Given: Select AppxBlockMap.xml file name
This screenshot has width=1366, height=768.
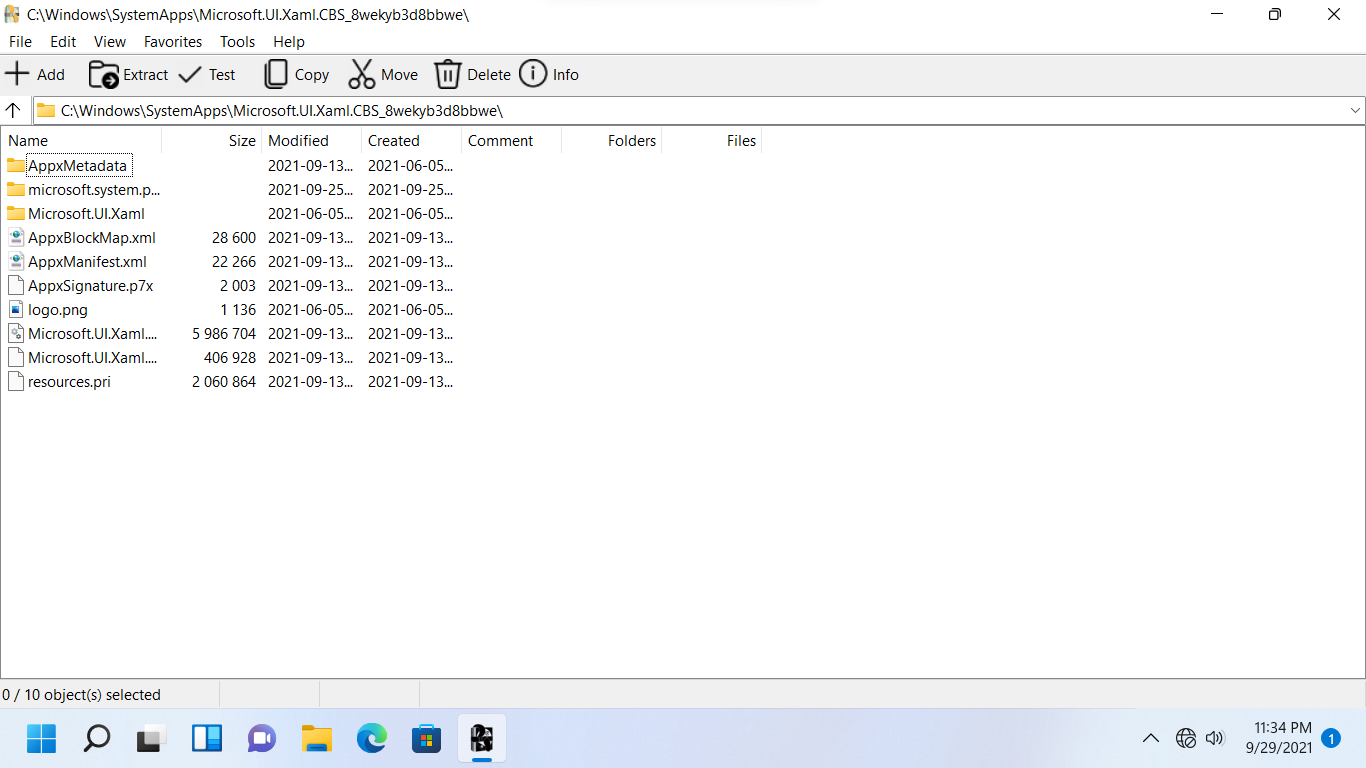Looking at the screenshot, I should [92, 238].
